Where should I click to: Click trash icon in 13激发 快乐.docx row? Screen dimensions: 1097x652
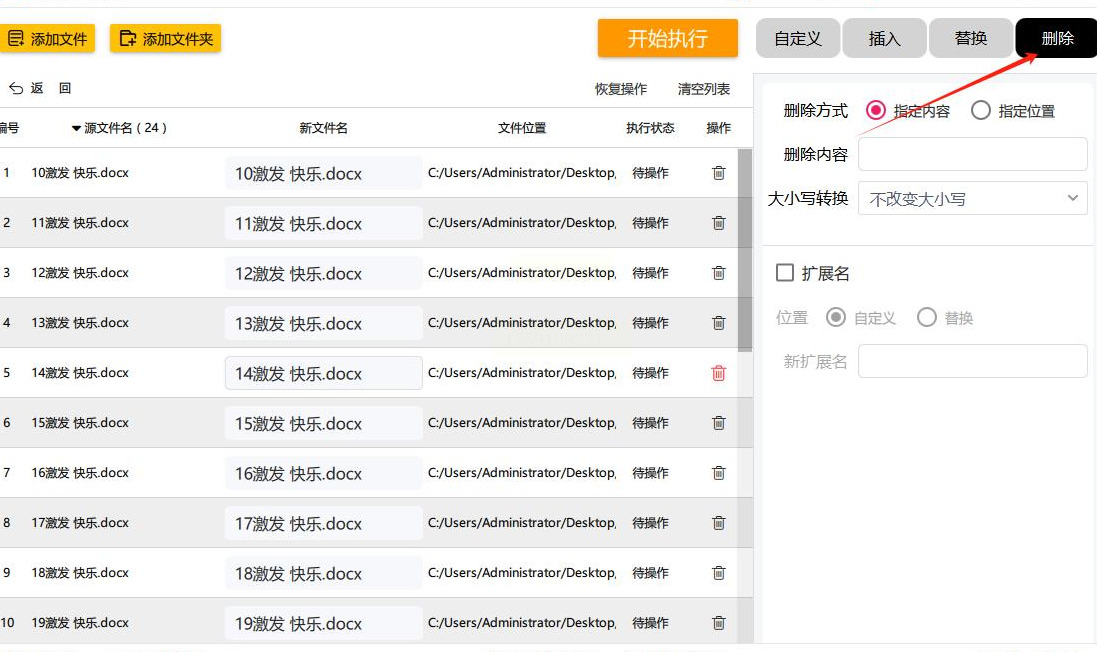tap(719, 323)
